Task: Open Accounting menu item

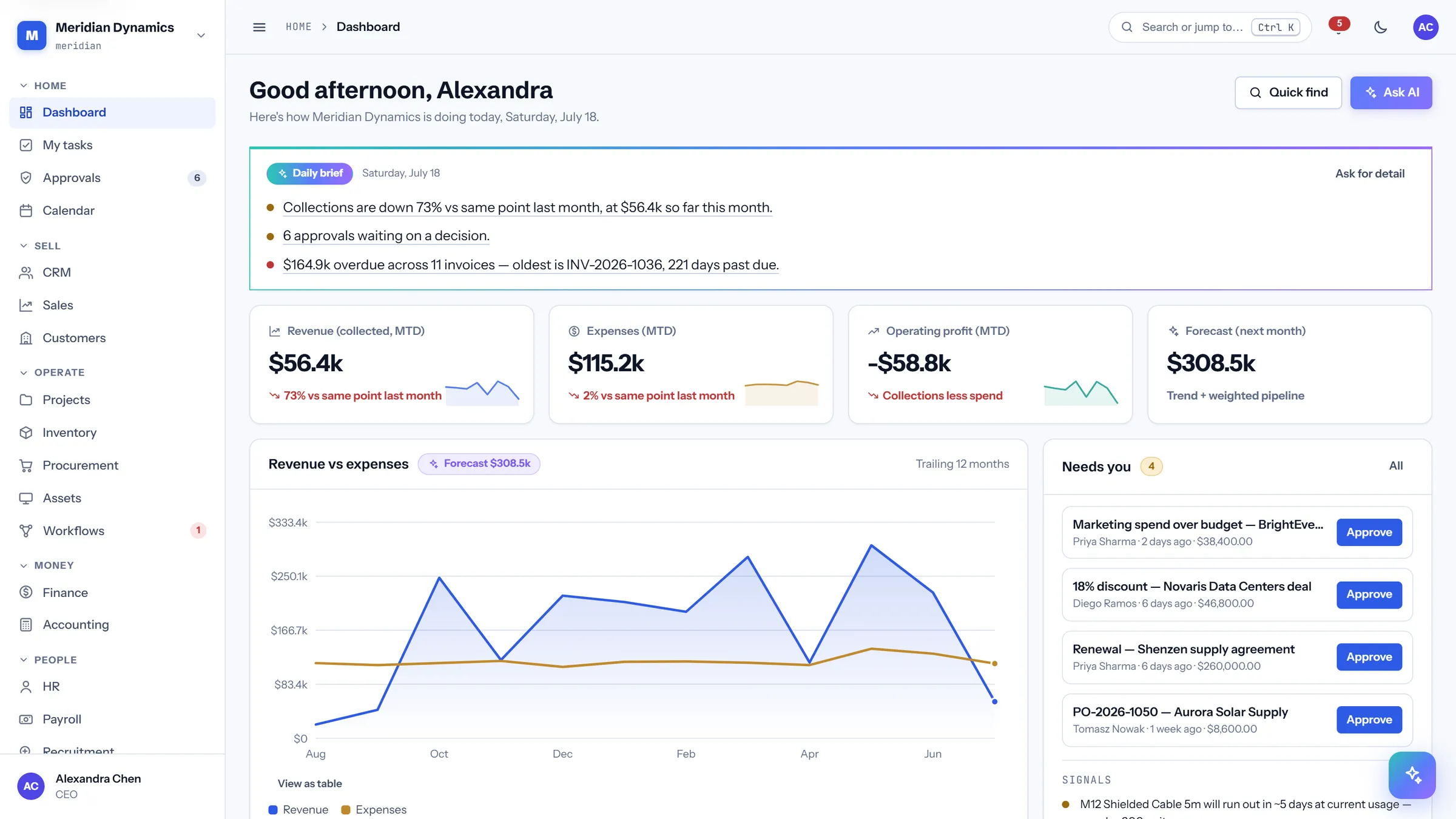Action: click(x=112, y=625)
